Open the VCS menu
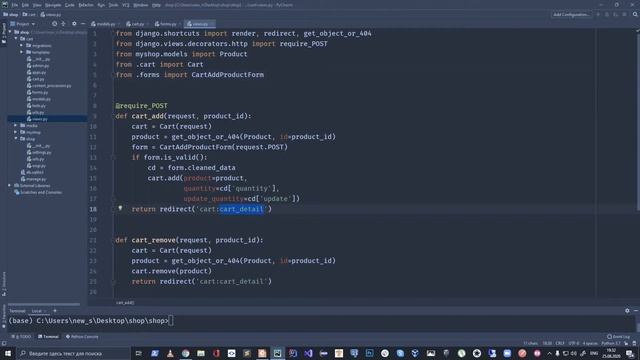This screenshot has height=360, width=640. [126, 5]
